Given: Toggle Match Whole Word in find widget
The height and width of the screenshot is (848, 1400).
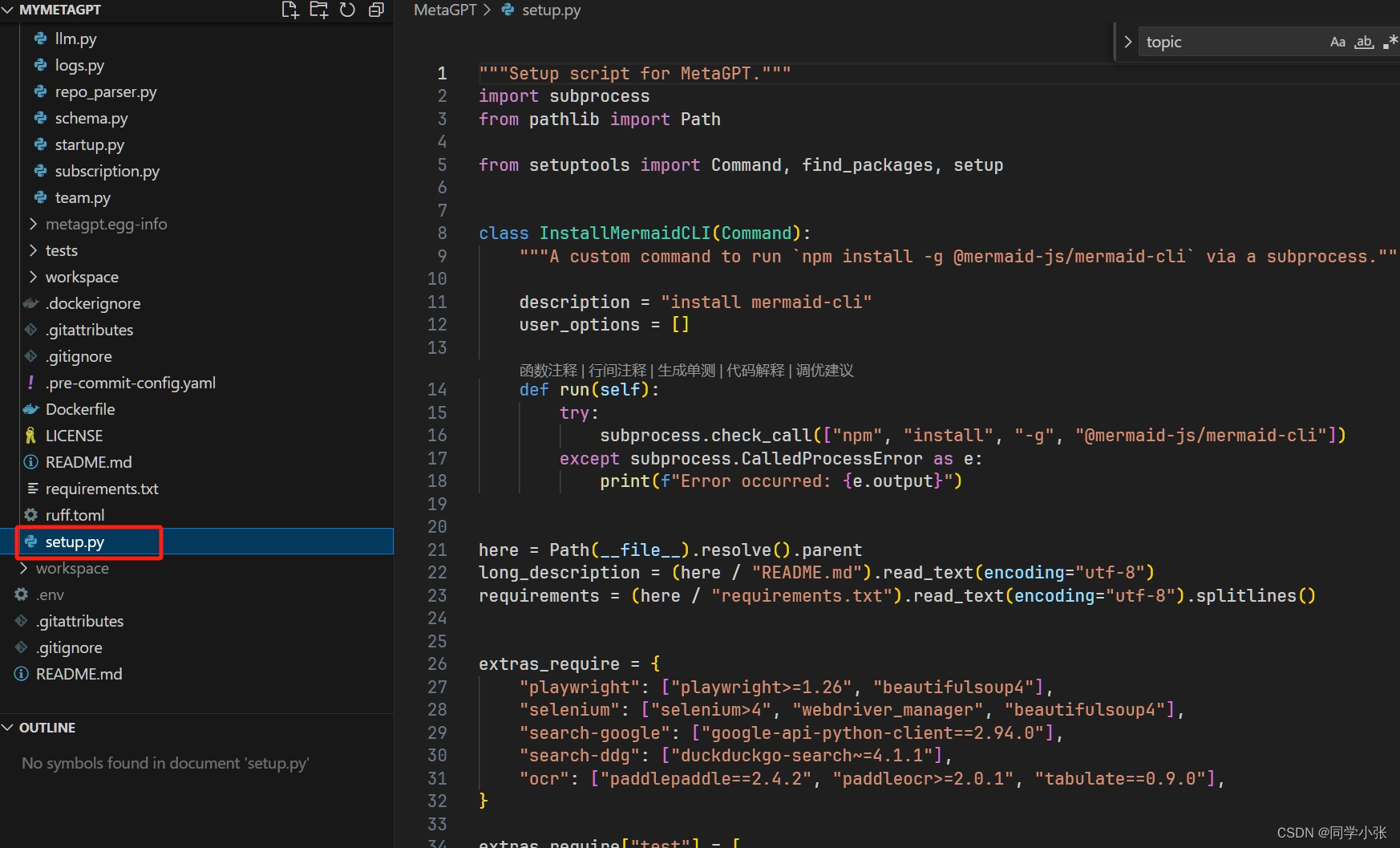Looking at the screenshot, I should (x=1364, y=42).
